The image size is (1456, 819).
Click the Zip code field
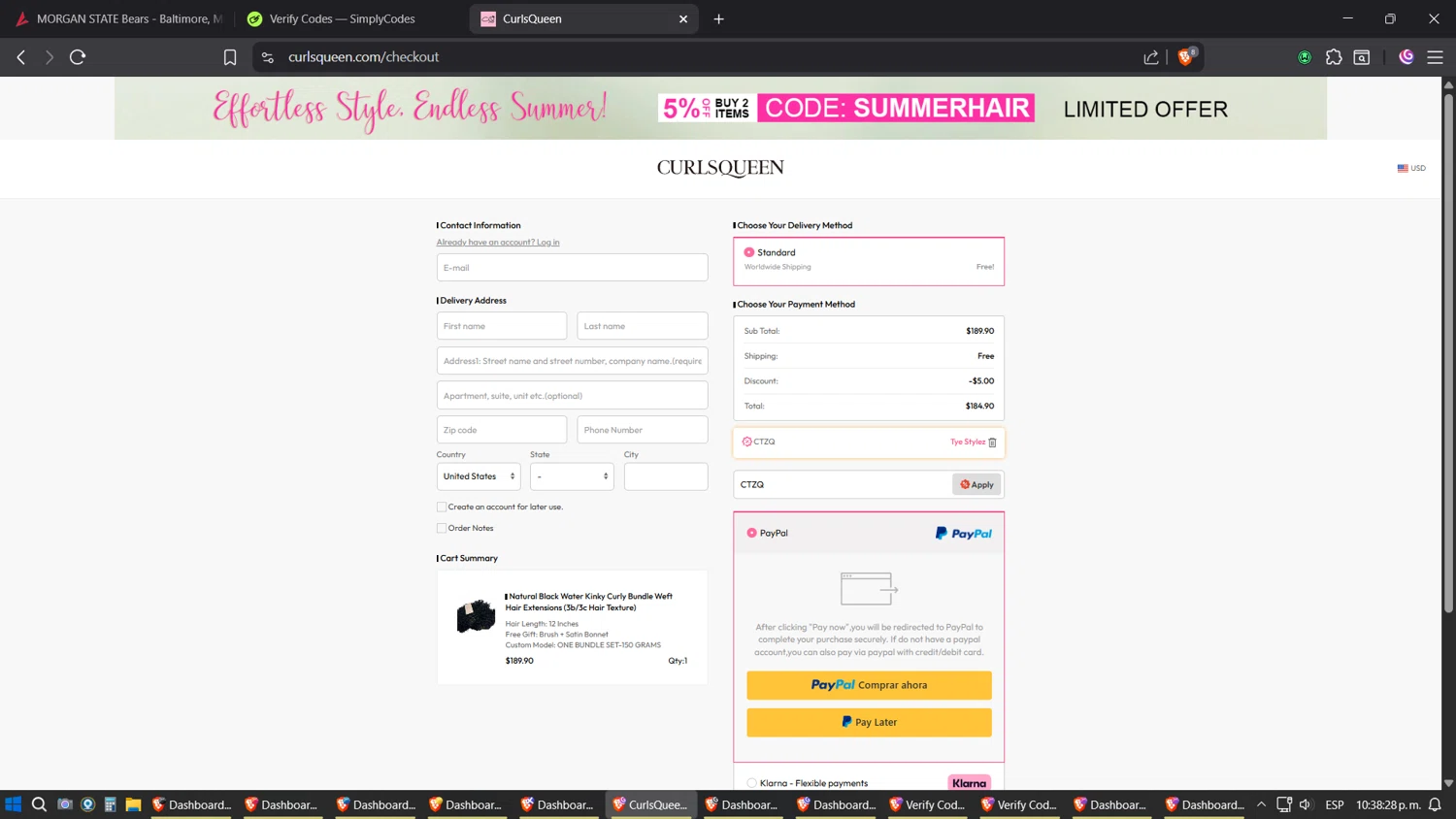(502, 430)
